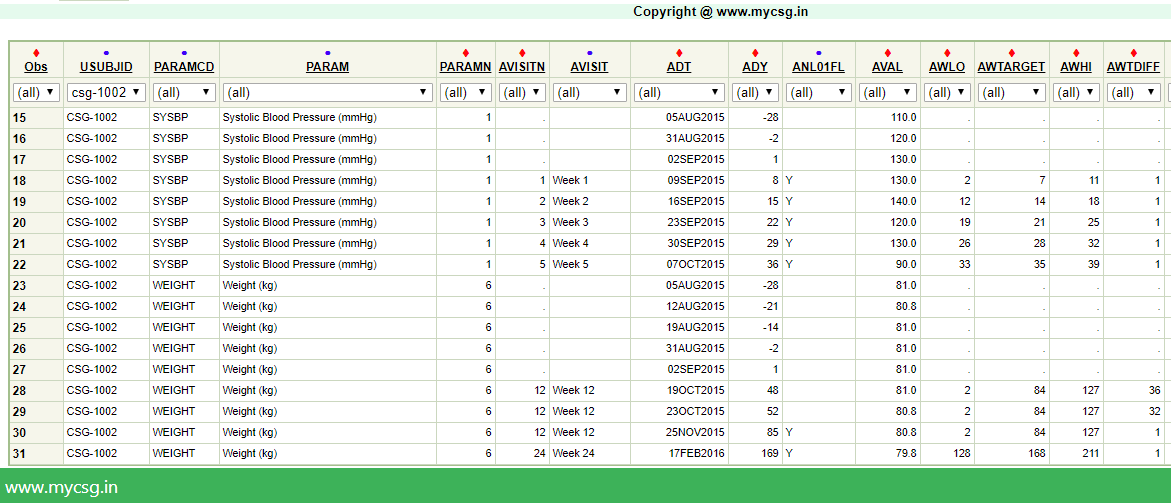
Task: Open the AVISIT filter dropdown
Action: pyautogui.click(x=589, y=93)
